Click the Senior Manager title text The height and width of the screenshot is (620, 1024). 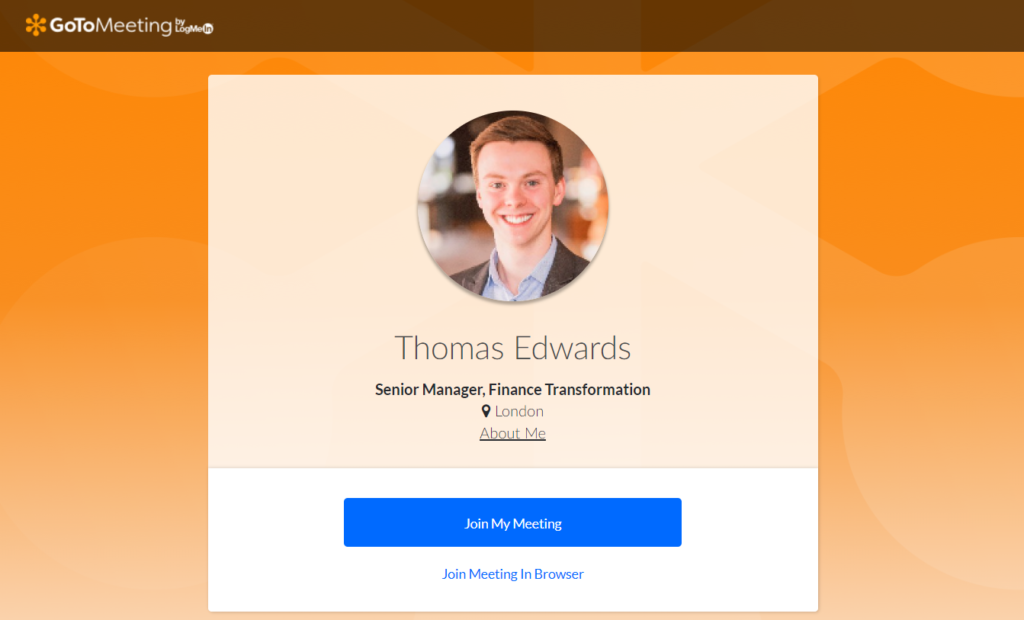[430, 389]
